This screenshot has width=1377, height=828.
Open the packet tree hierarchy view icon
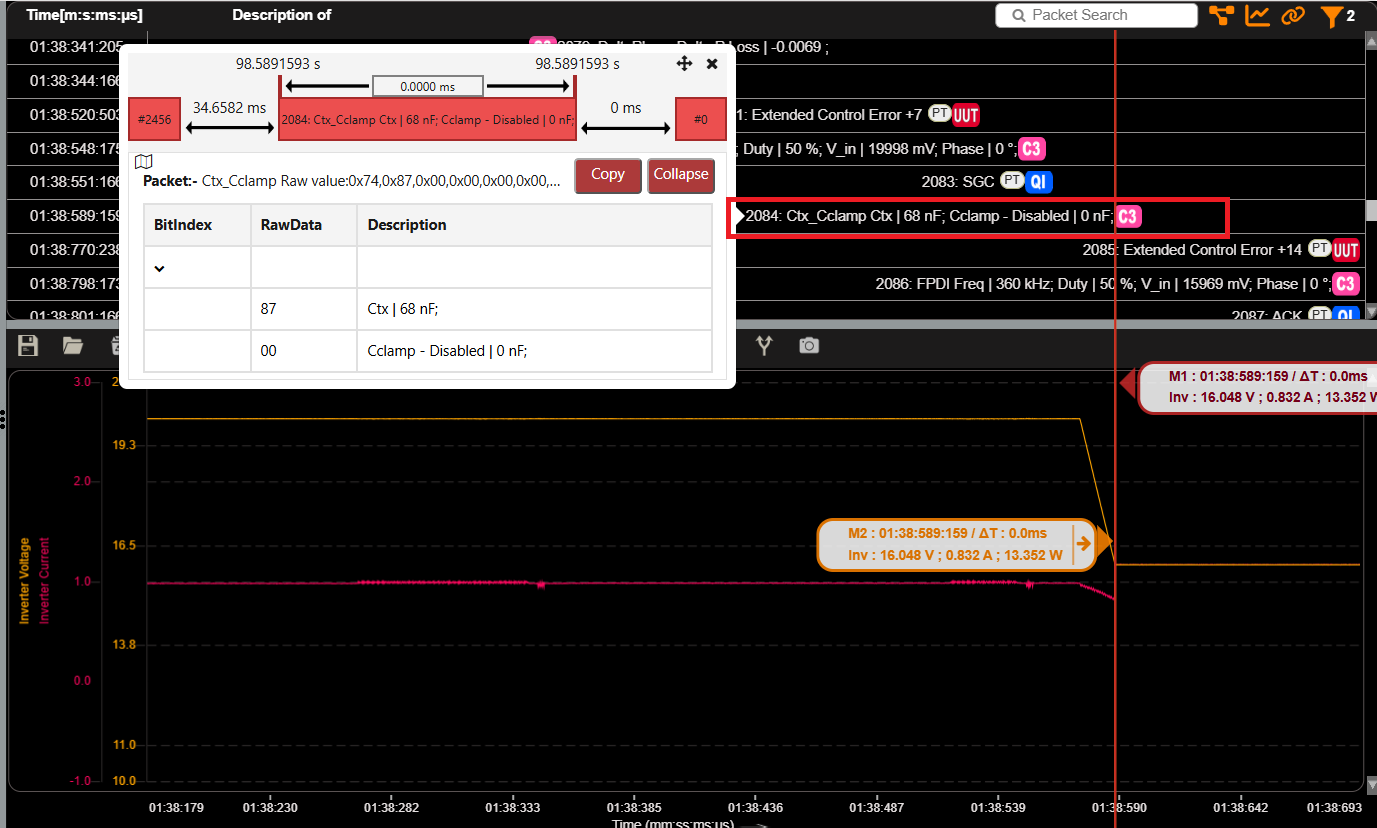(1221, 15)
